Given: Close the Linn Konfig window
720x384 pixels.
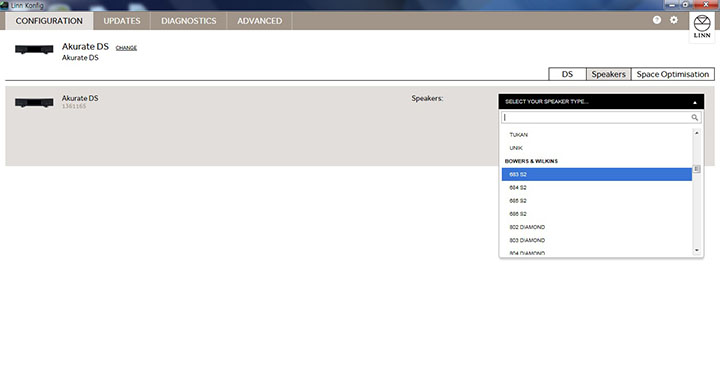Looking at the screenshot, I should coord(706,4).
